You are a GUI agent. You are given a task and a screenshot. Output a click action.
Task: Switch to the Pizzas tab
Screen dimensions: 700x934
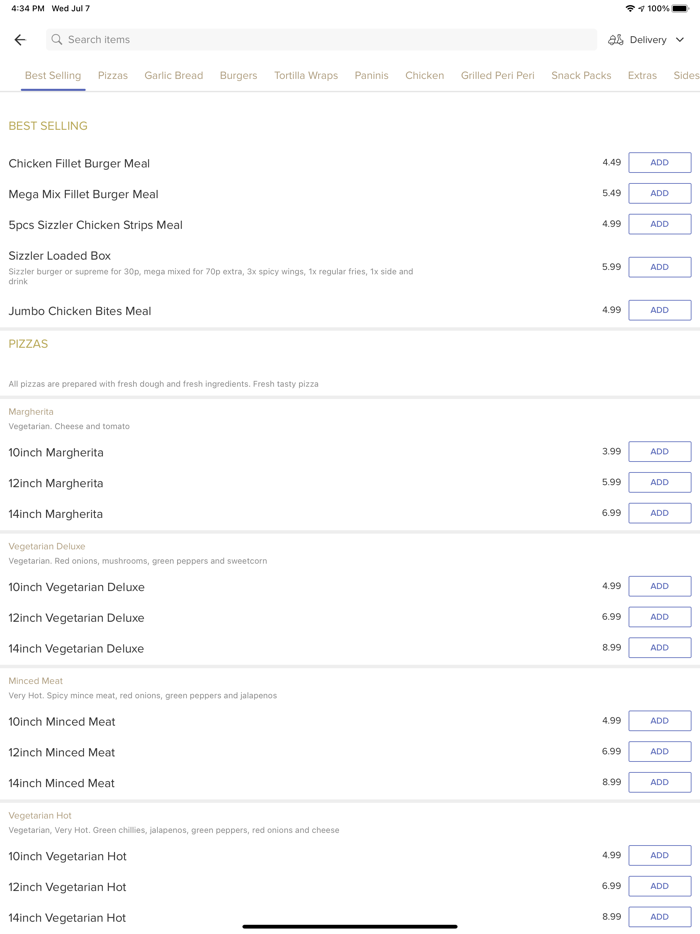point(113,76)
